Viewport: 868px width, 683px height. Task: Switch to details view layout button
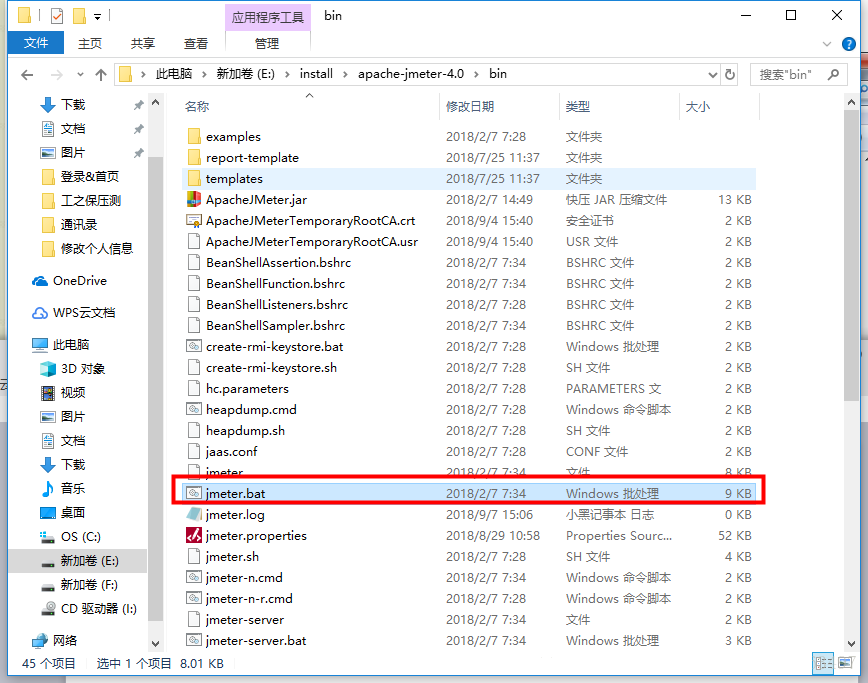pyautogui.click(x=823, y=663)
